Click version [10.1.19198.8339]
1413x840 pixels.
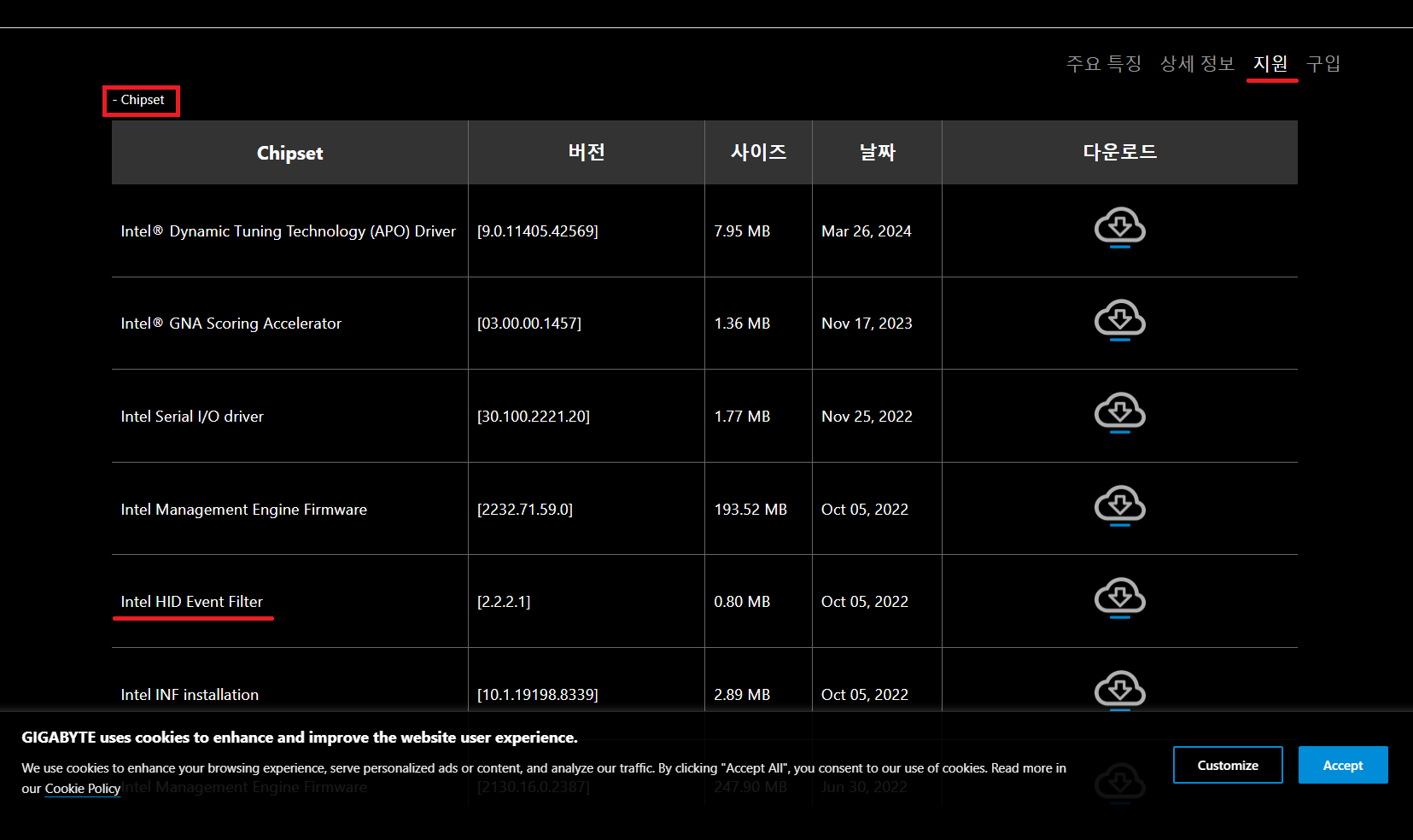pos(538,695)
